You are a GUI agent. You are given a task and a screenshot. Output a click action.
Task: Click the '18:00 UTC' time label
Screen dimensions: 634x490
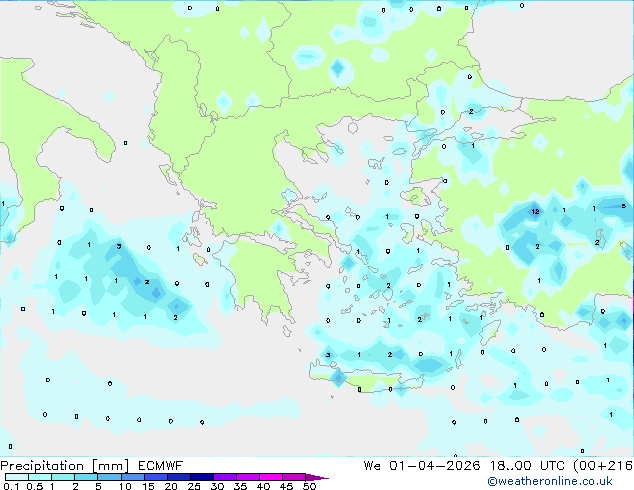coord(527,466)
